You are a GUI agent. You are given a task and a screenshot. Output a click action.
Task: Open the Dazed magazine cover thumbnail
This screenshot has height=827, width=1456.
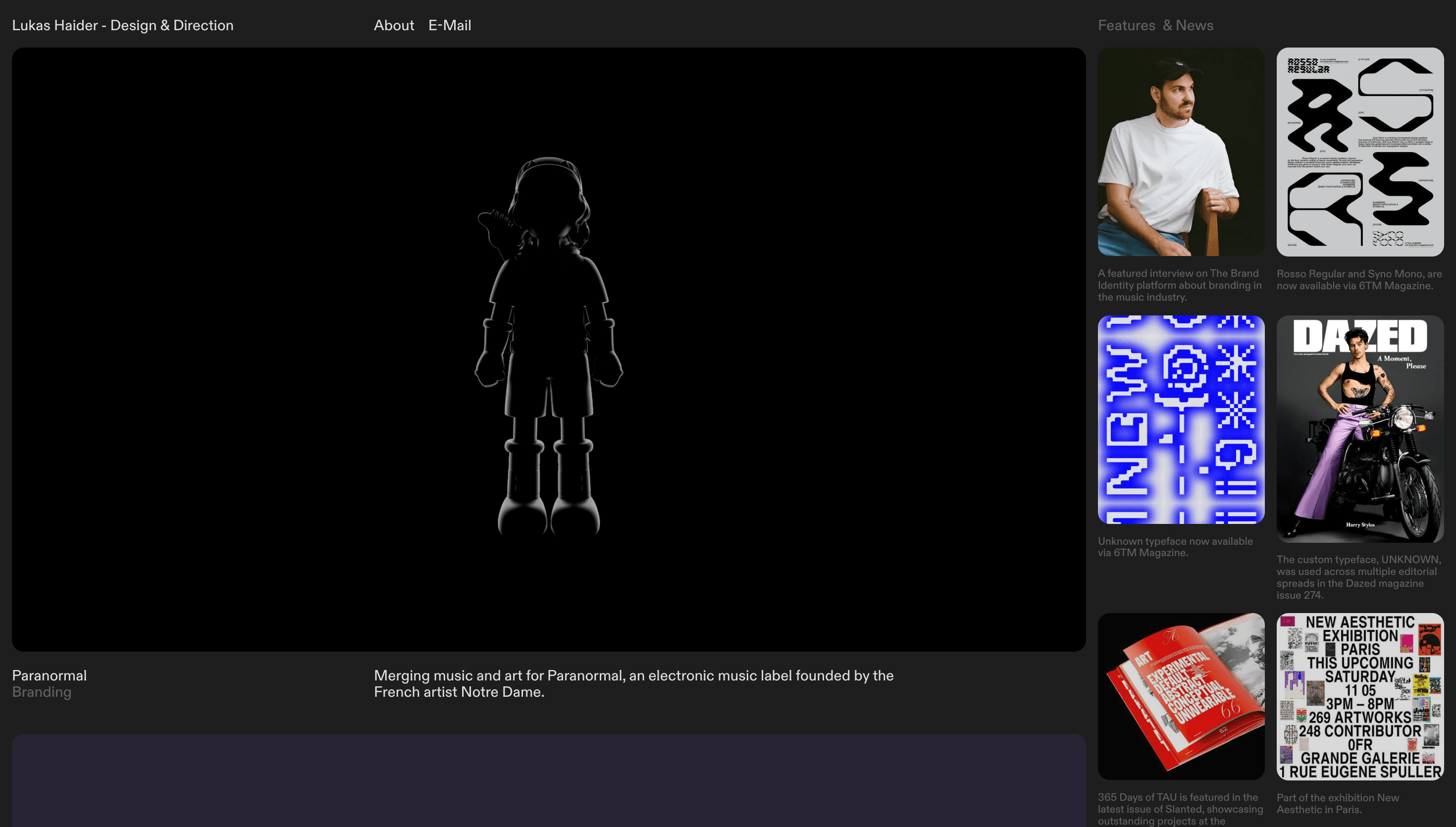(x=1359, y=429)
